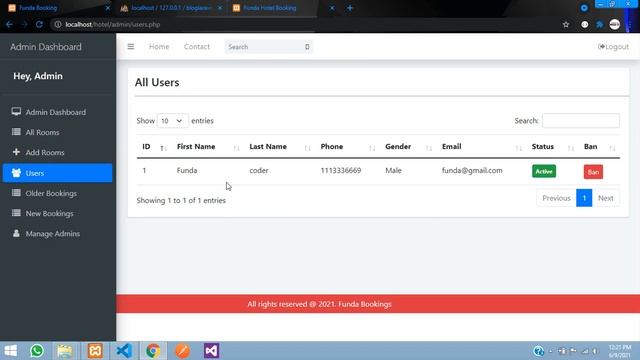Open the entries per page dropdown
The width and height of the screenshot is (640, 360).
click(x=172, y=121)
